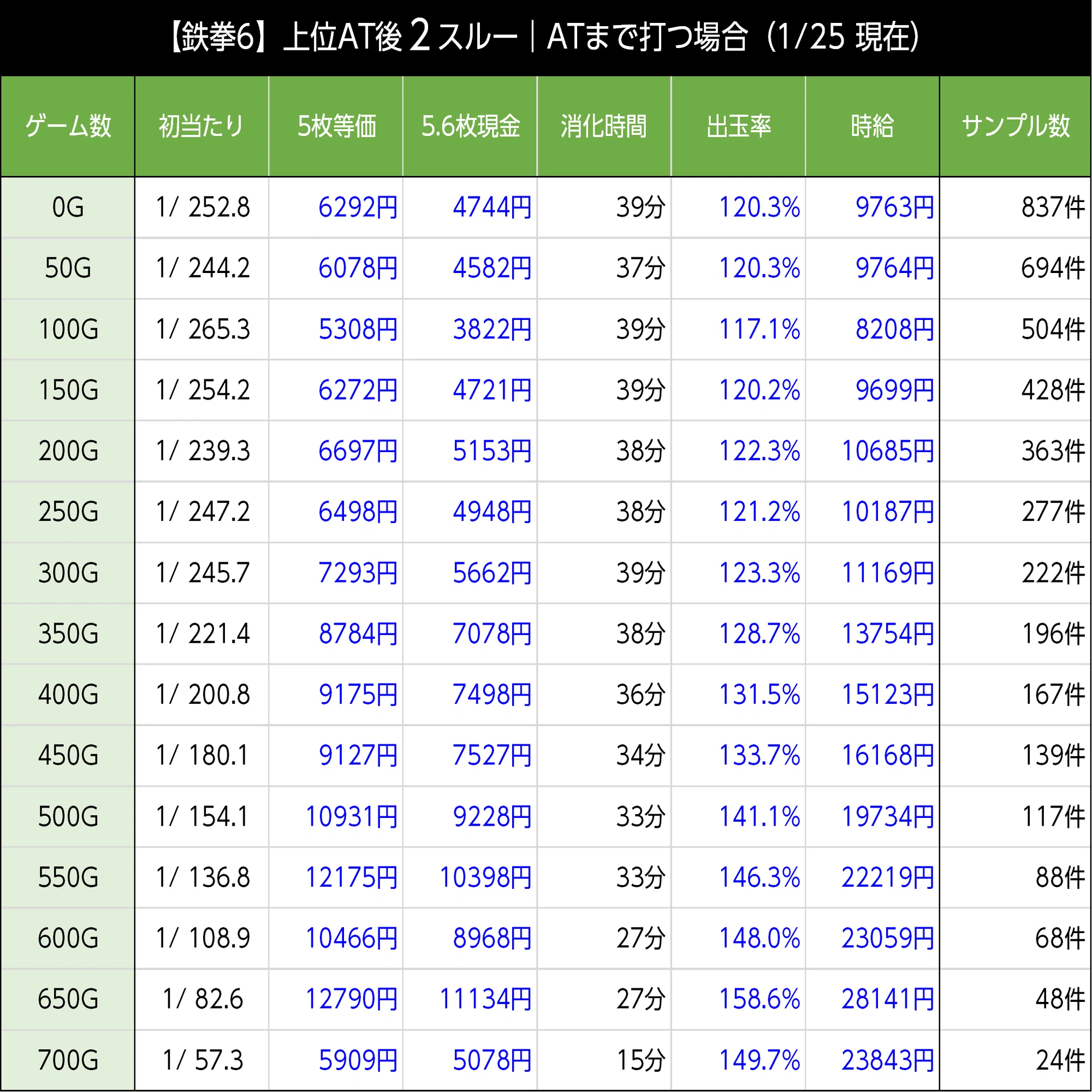Click the 158.6% payout rate
1092x1092 pixels.
click(x=759, y=1000)
